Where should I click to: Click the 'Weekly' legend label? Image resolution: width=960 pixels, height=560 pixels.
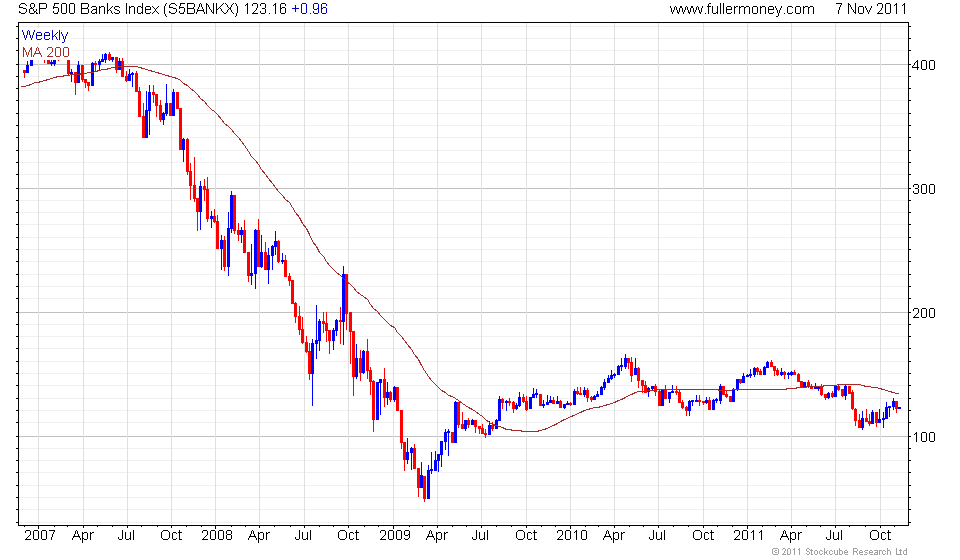click(45, 35)
